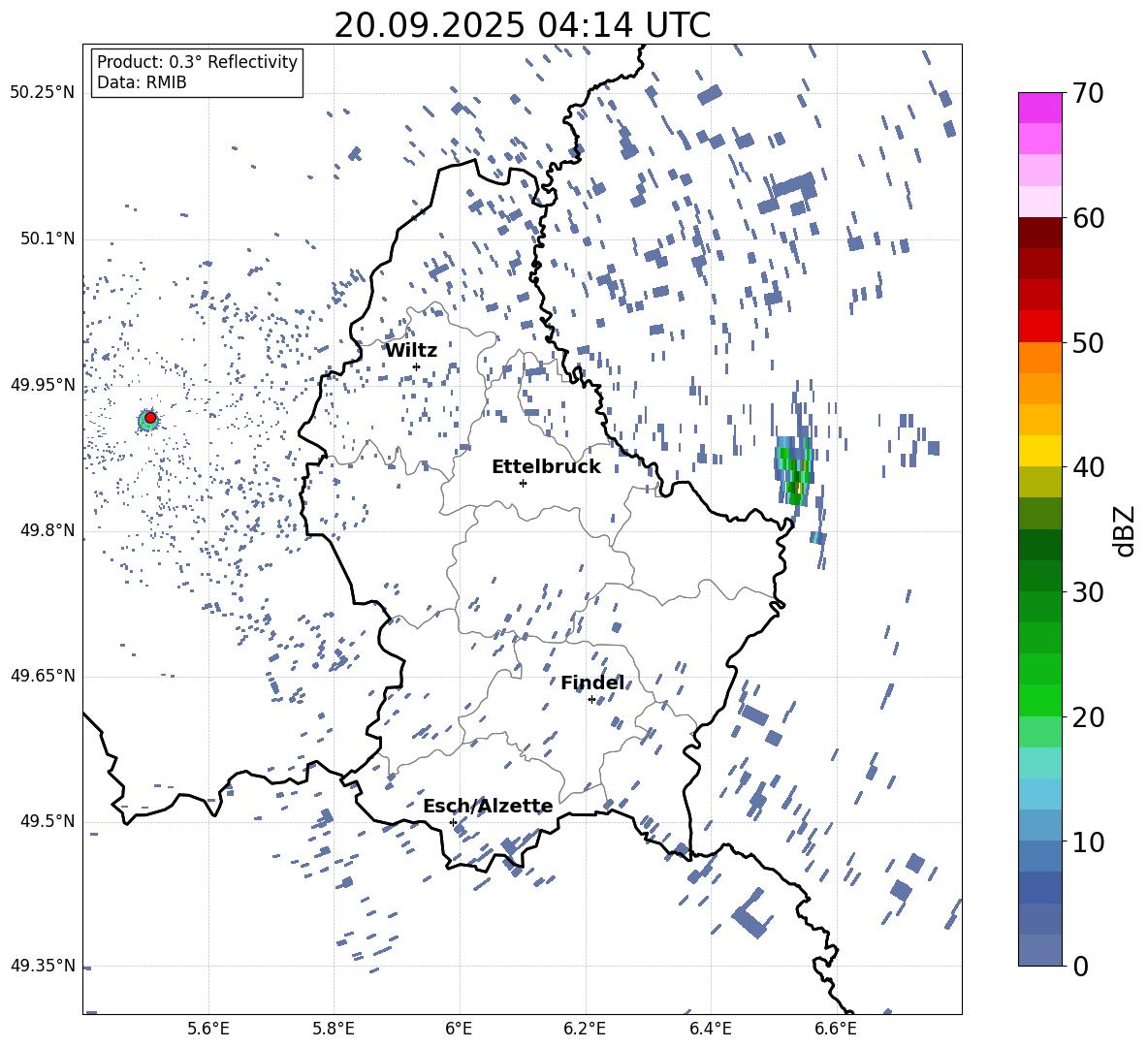This screenshot has width=1148, height=1048.
Task: Click the 49.95°N latitude label
Action: [x=43, y=385]
